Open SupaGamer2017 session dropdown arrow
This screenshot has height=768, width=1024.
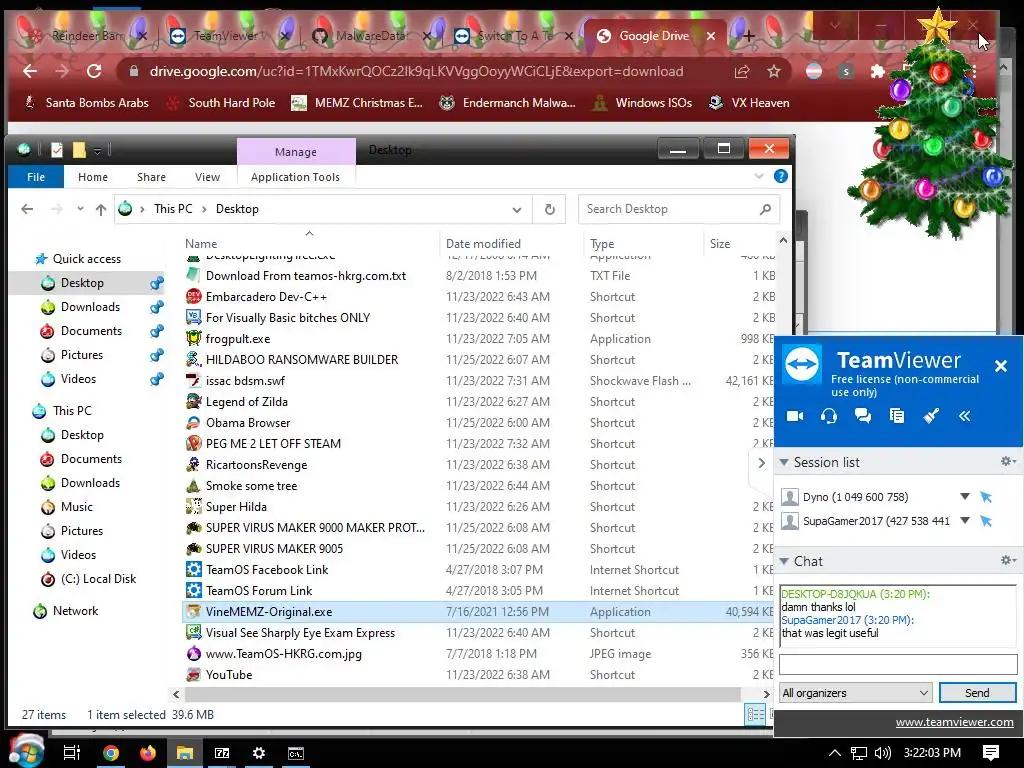(x=965, y=520)
